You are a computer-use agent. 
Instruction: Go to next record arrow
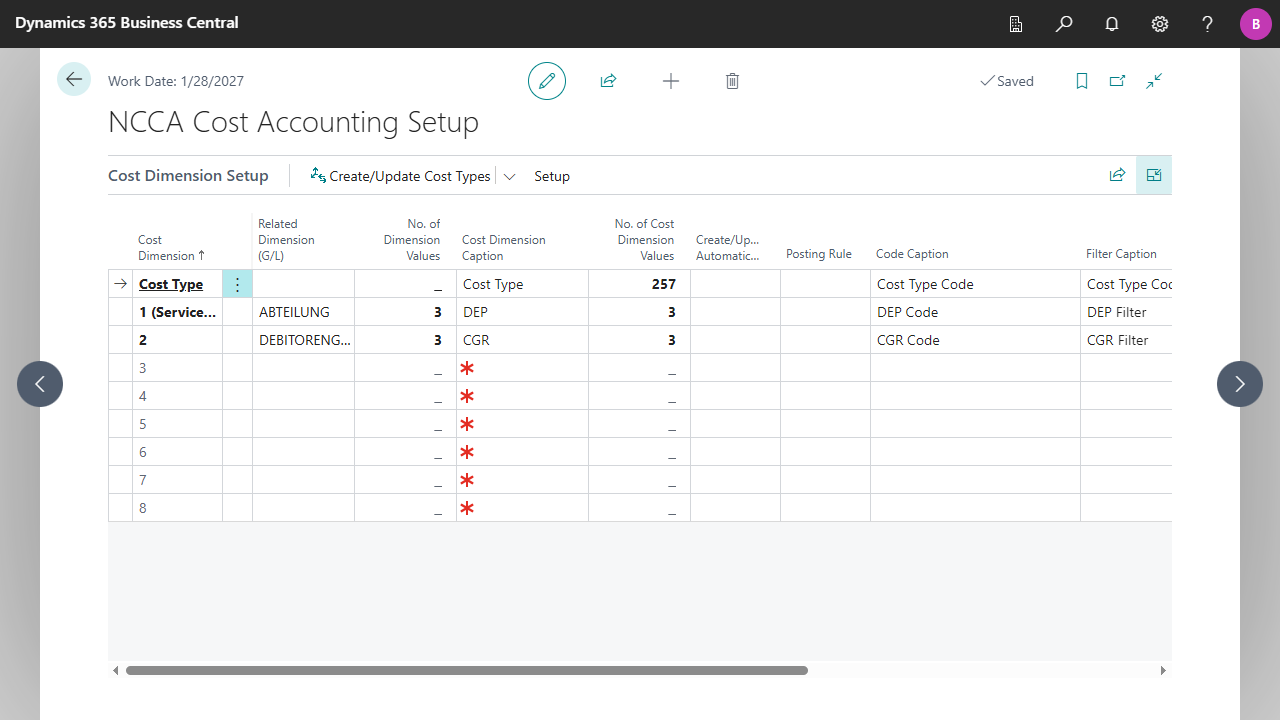click(x=1240, y=384)
